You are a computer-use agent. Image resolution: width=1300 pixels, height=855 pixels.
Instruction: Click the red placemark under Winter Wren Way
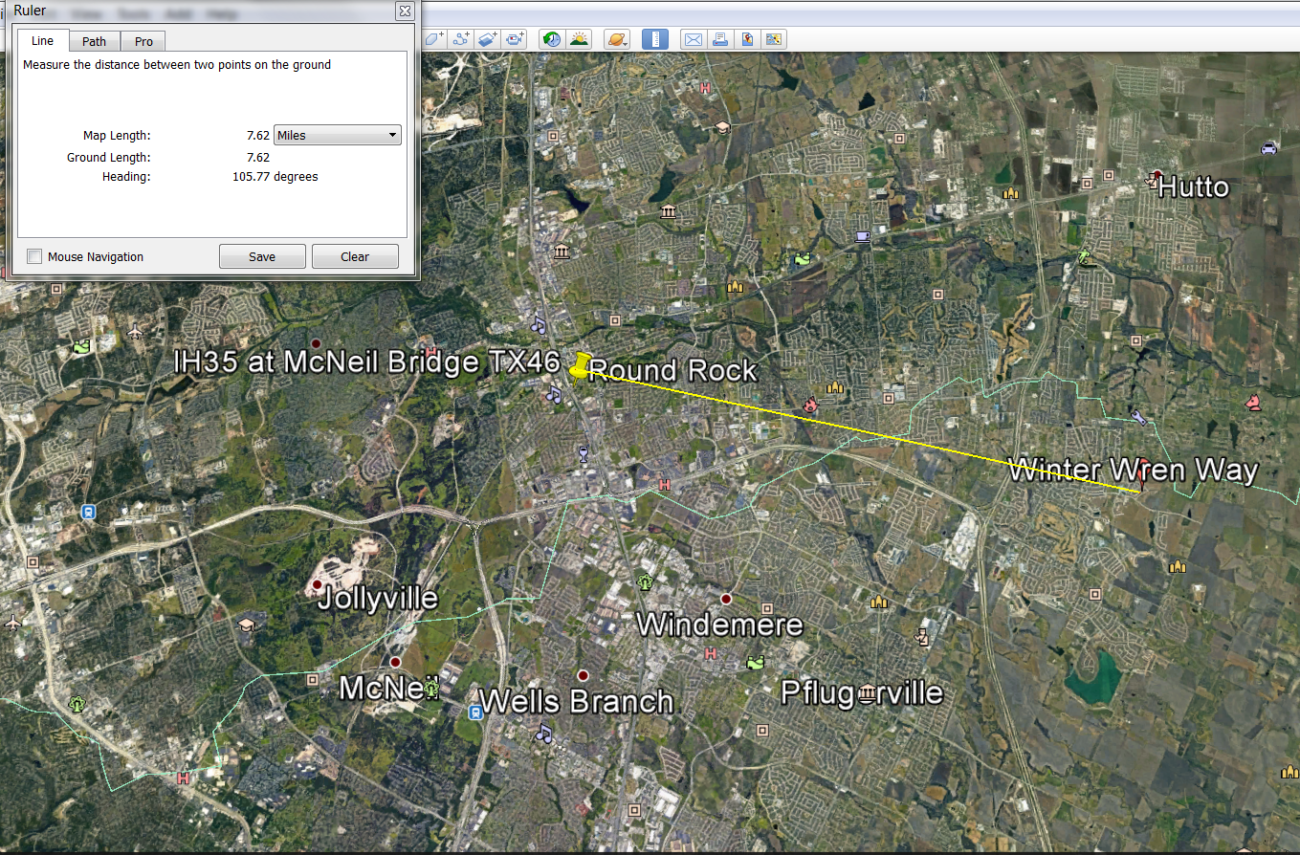click(1144, 476)
